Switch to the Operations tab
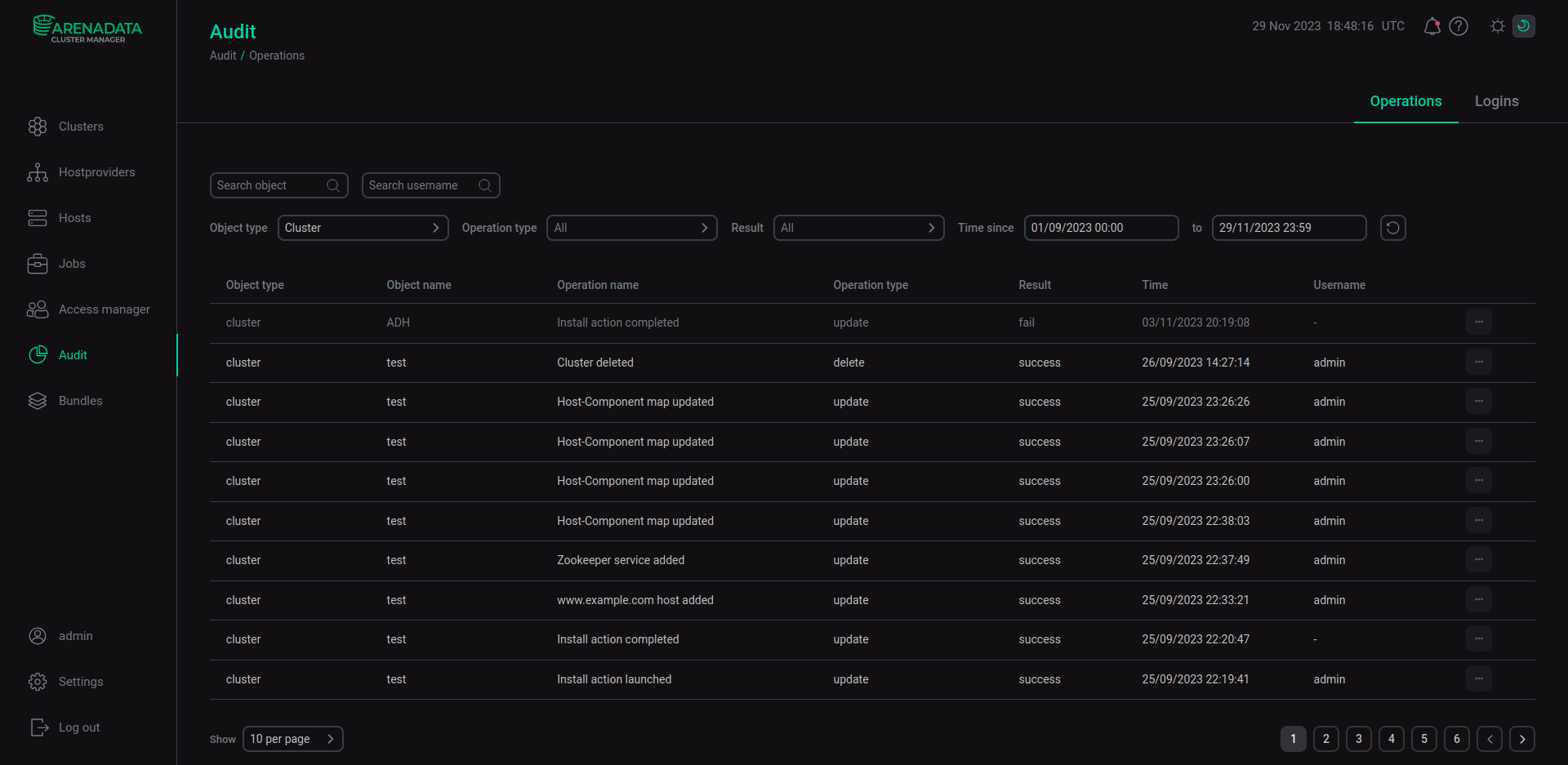Image resolution: width=1568 pixels, height=765 pixels. point(1405,101)
